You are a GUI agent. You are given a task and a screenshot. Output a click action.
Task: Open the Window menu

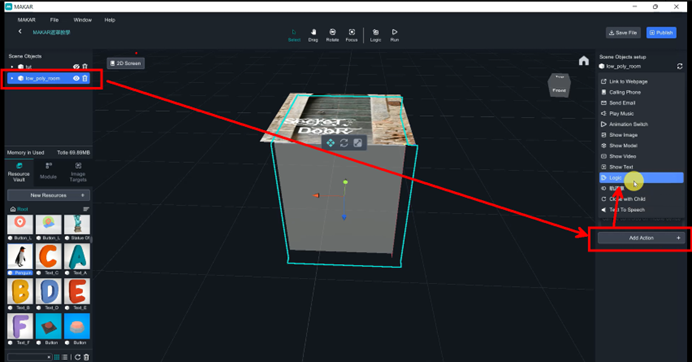(83, 20)
